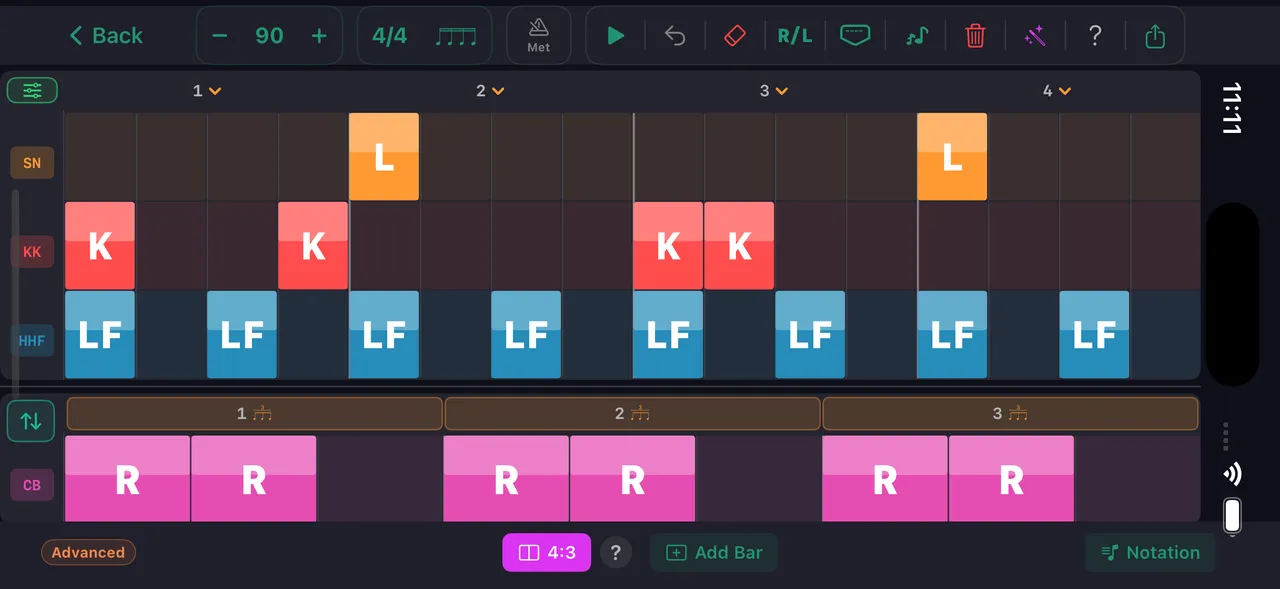Increase tempo with the plus button

319,36
